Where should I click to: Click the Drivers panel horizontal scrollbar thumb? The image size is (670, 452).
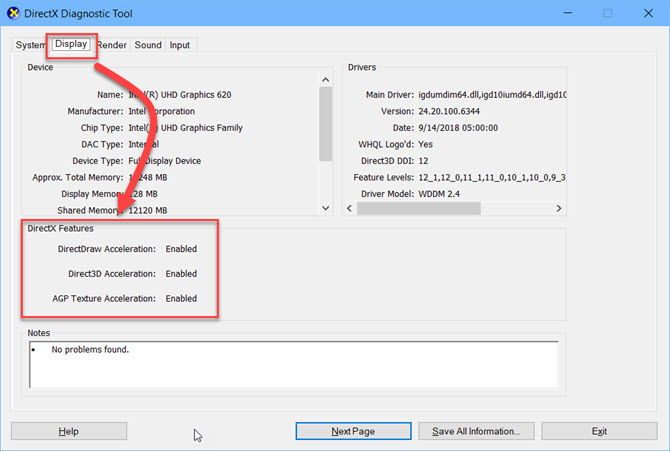(x=419, y=208)
